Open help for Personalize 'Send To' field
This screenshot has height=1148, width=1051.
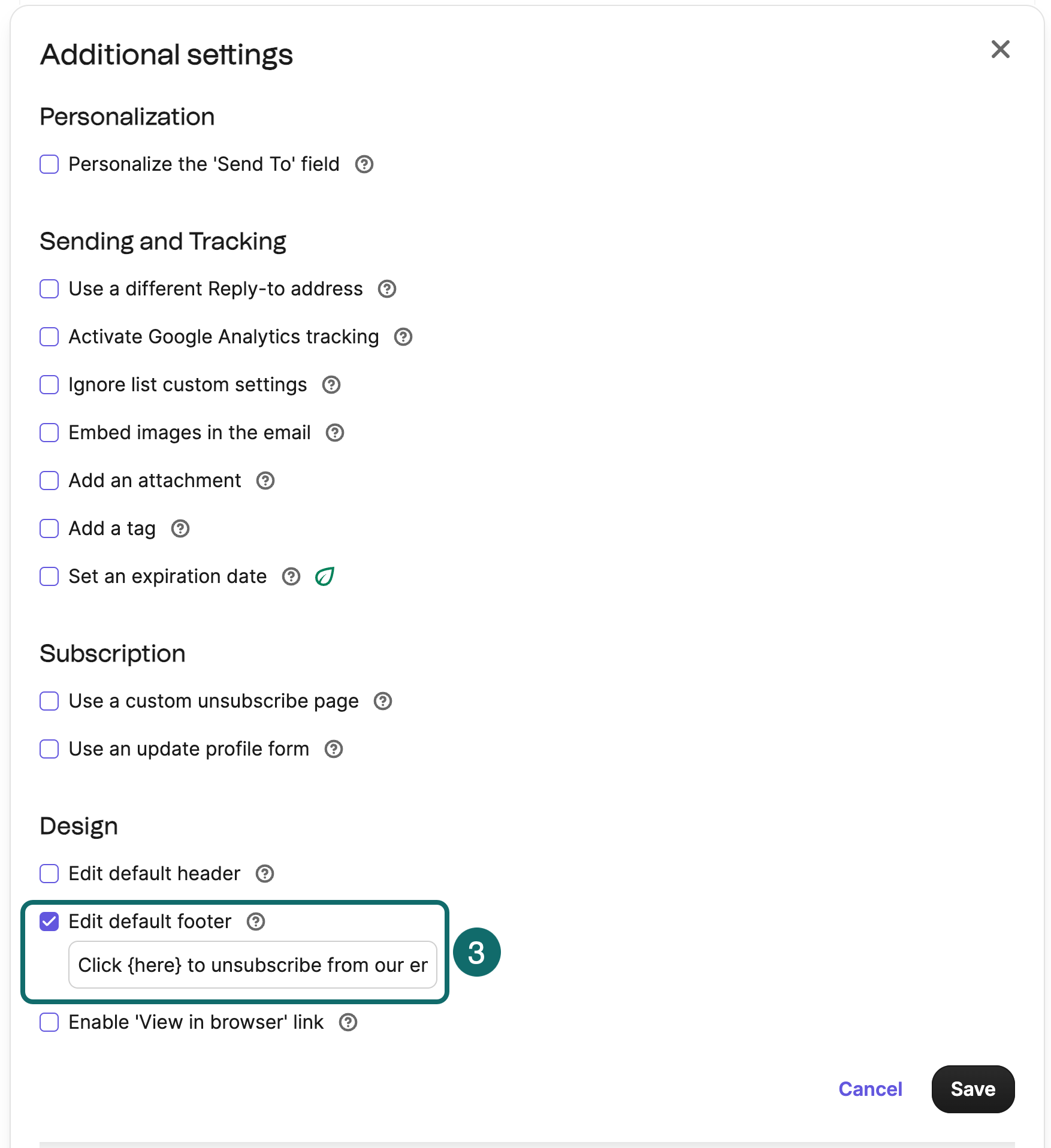pyautogui.click(x=364, y=164)
